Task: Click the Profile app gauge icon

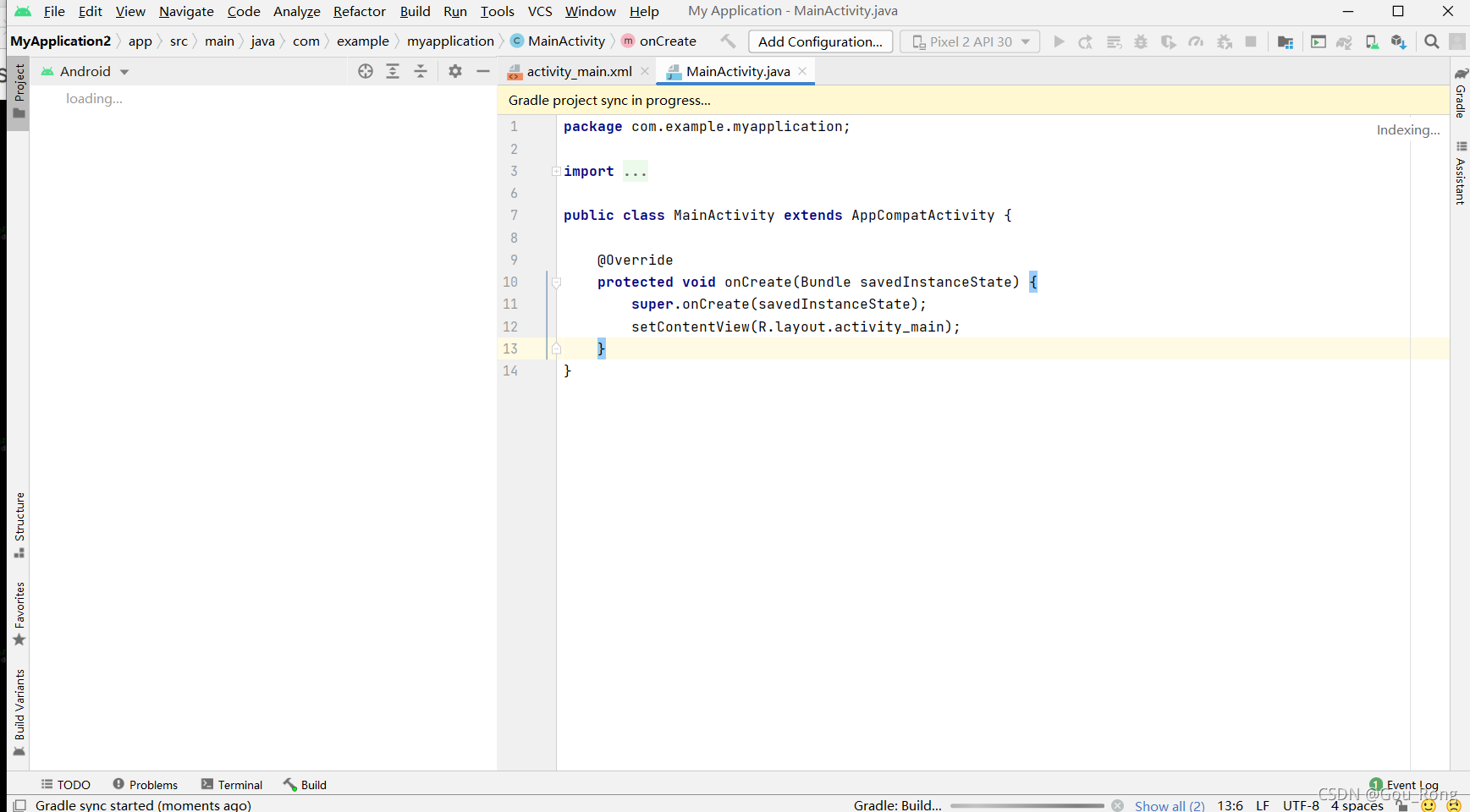Action: click(x=1196, y=41)
